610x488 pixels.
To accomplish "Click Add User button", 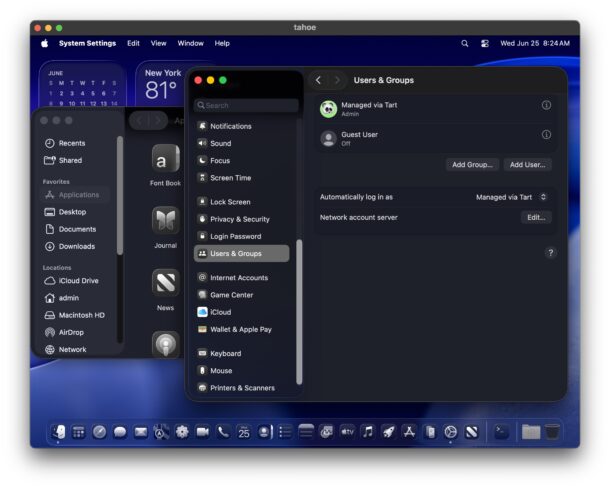I will point(527,165).
